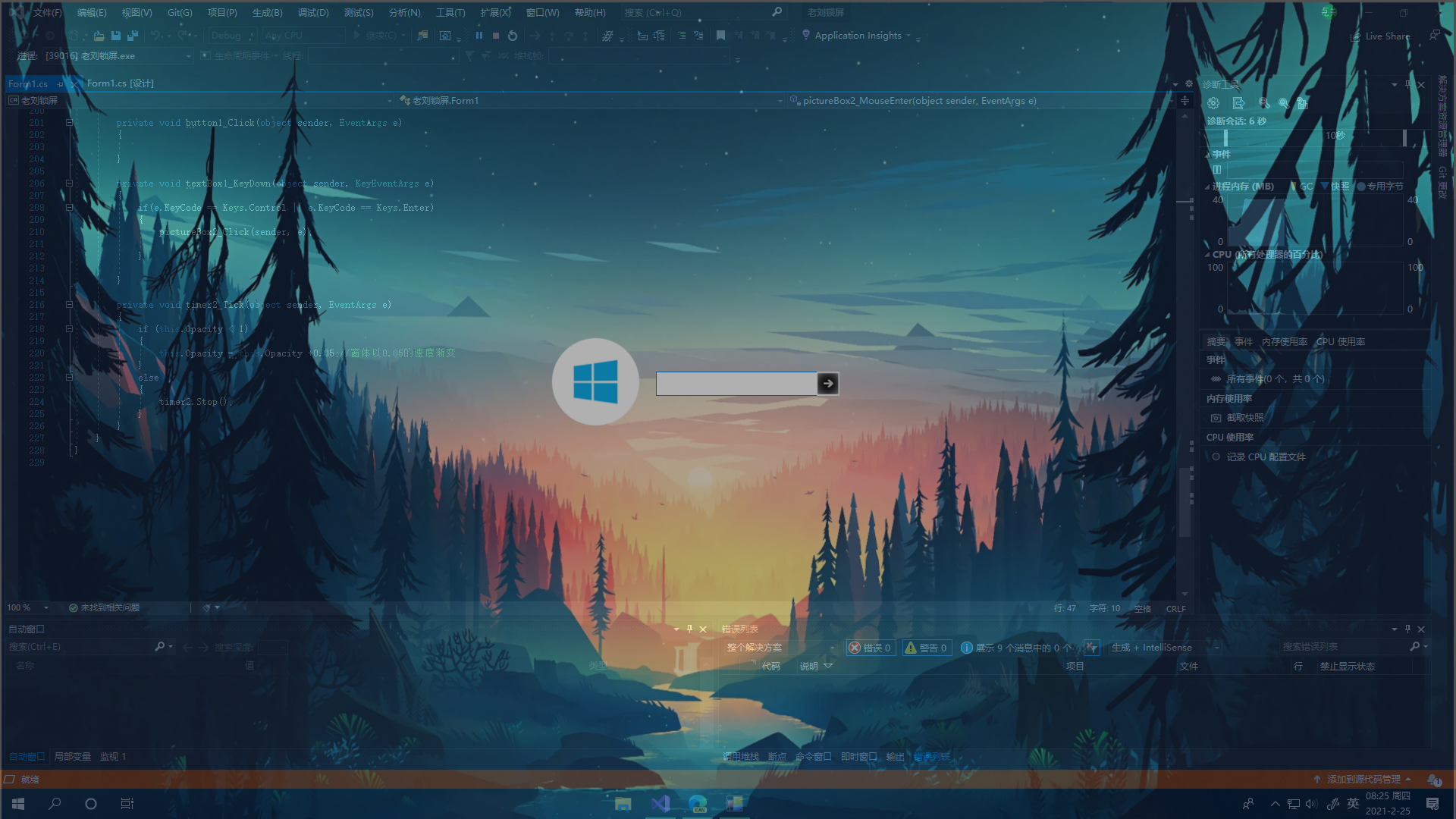
Task: Open diagnostic tools settings gear
Action: point(1213,103)
